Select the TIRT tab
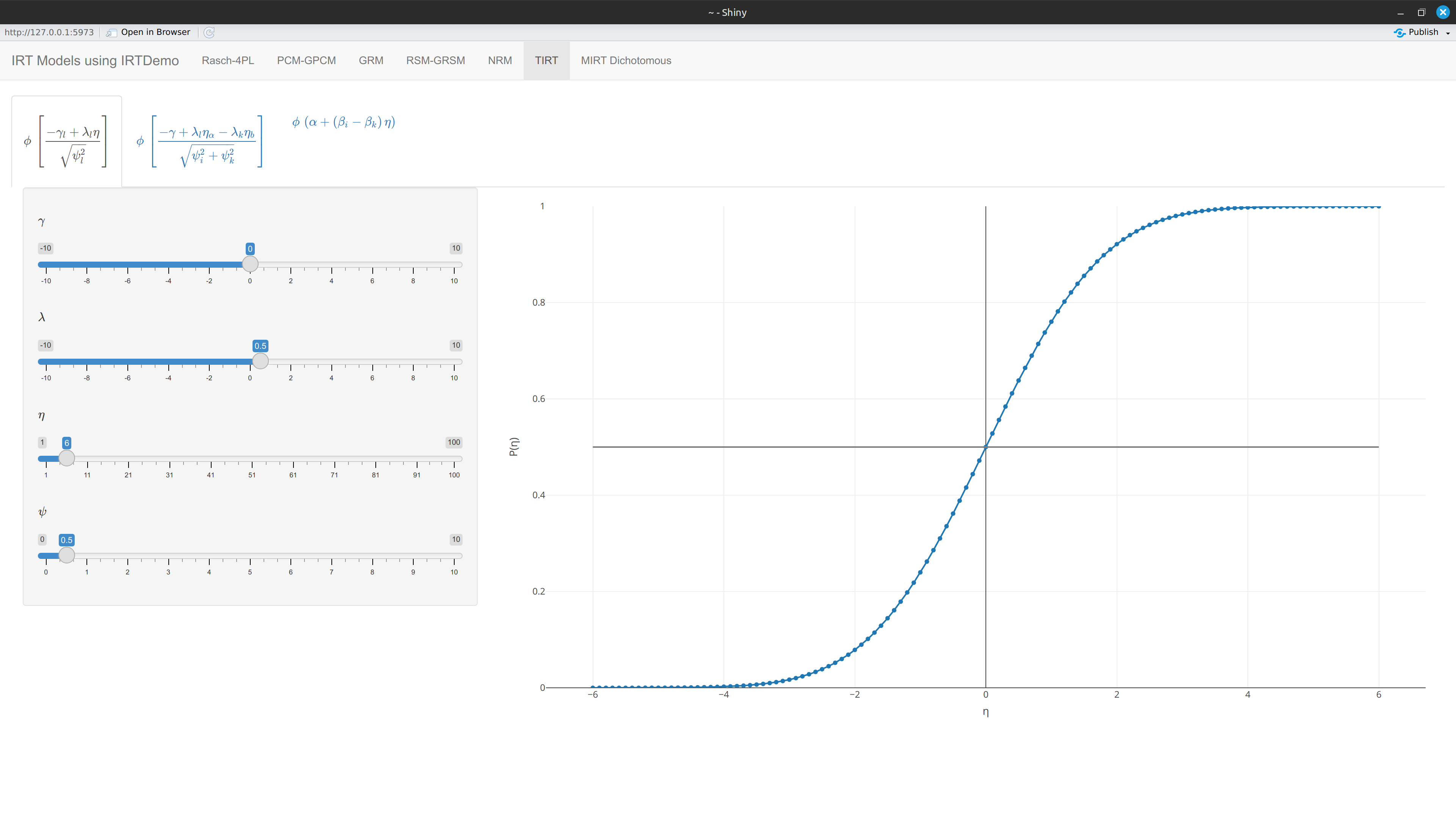This screenshot has height=819, width=1456. [x=546, y=61]
